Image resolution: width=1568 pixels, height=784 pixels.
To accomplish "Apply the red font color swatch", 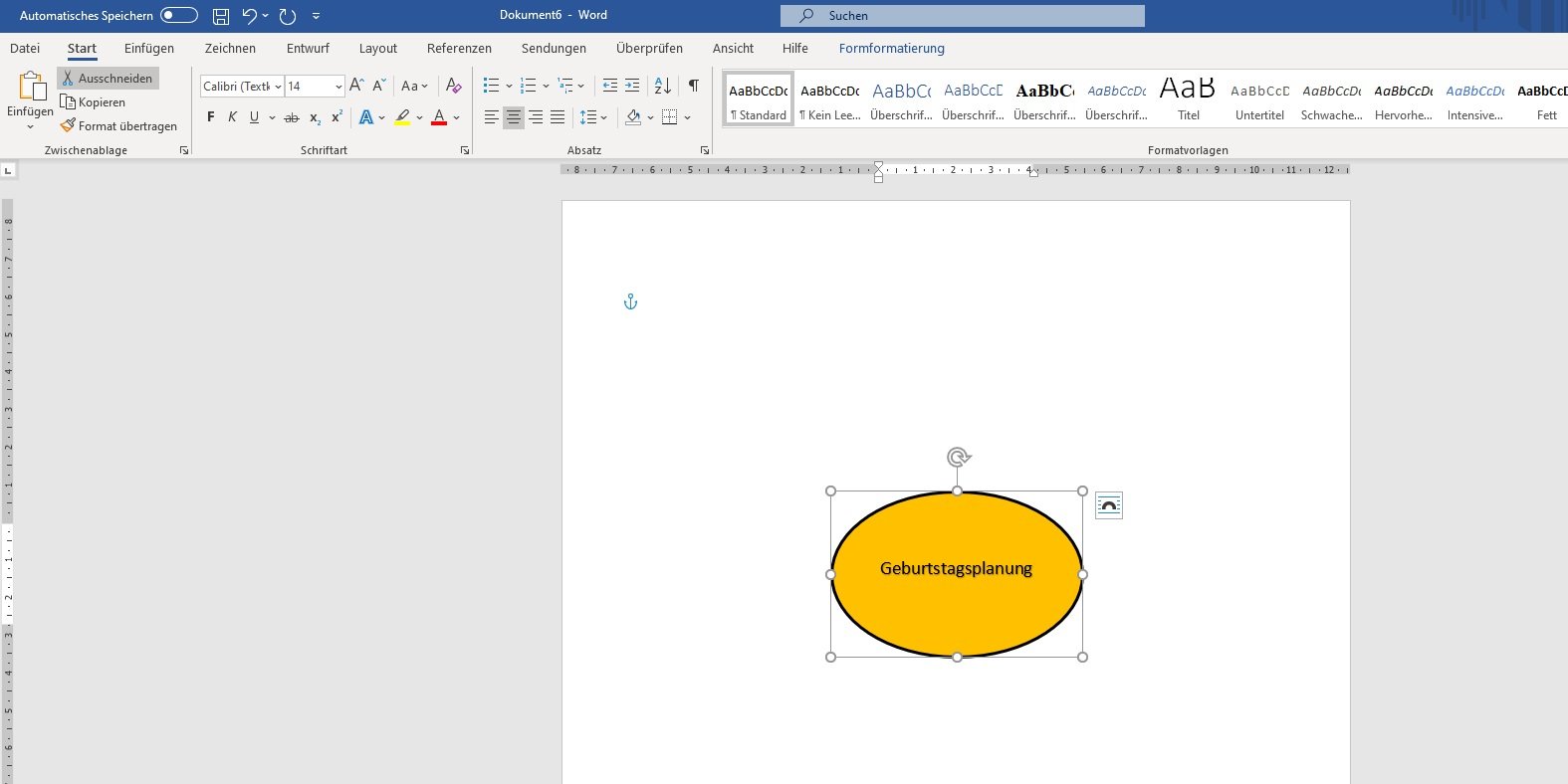I will [439, 117].
